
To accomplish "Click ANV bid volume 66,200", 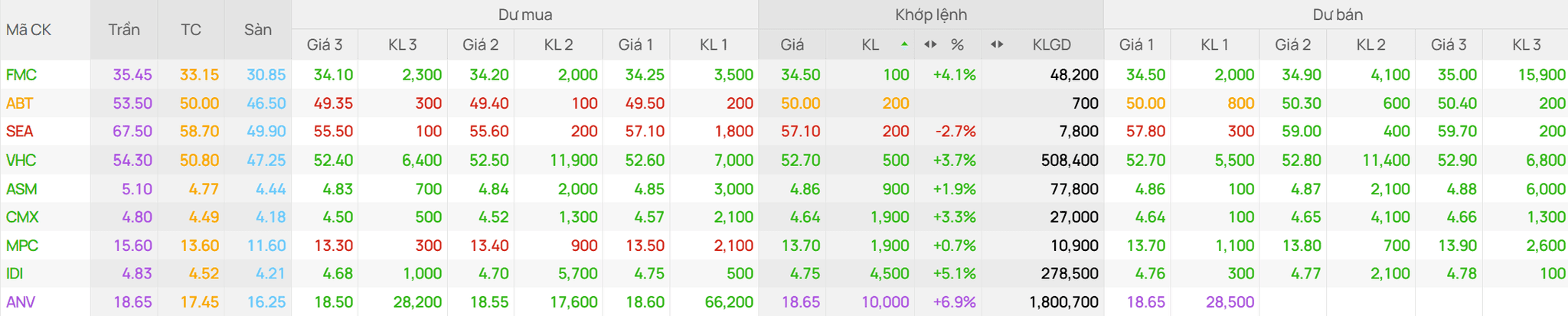I will [x=730, y=302].
